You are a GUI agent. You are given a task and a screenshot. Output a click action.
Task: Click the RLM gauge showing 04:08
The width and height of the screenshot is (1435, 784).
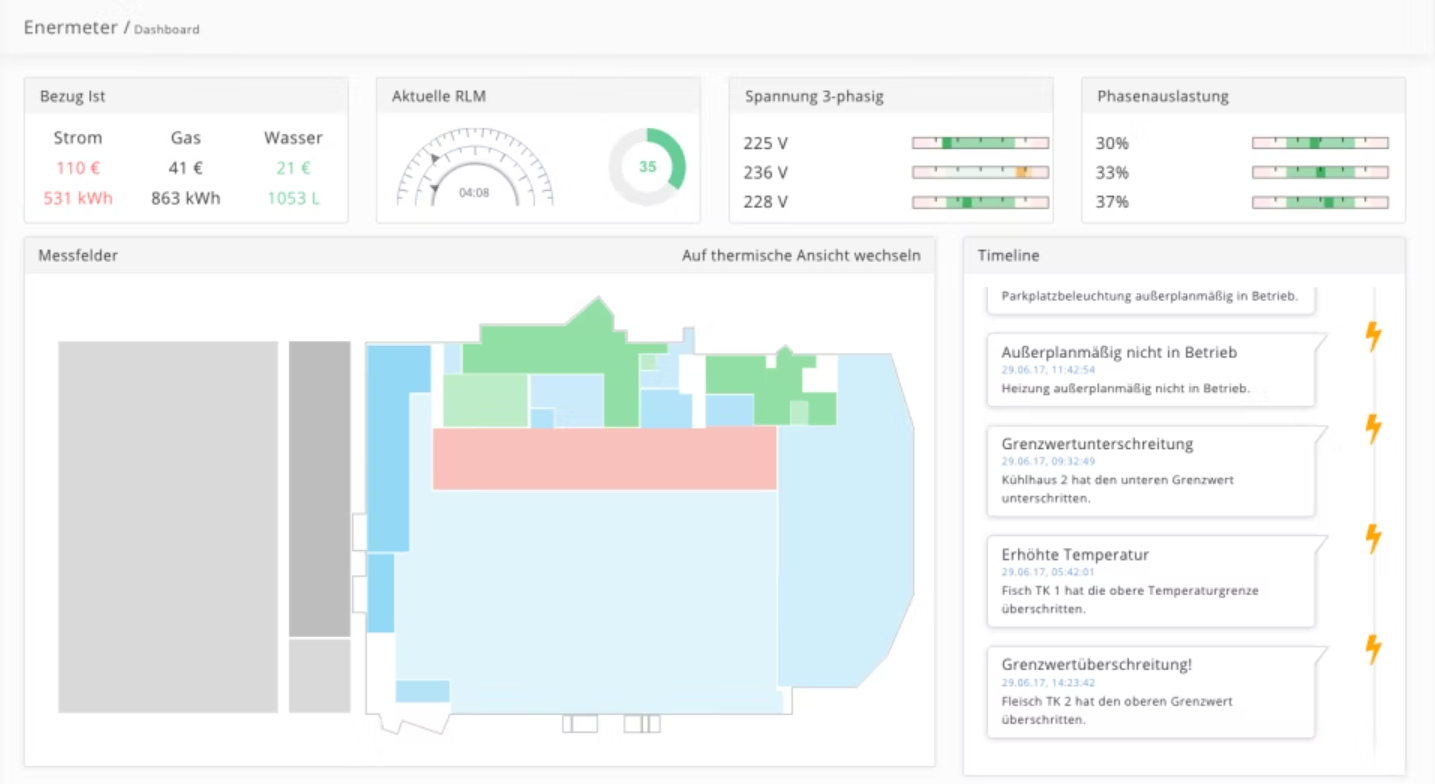coord(474,168)
